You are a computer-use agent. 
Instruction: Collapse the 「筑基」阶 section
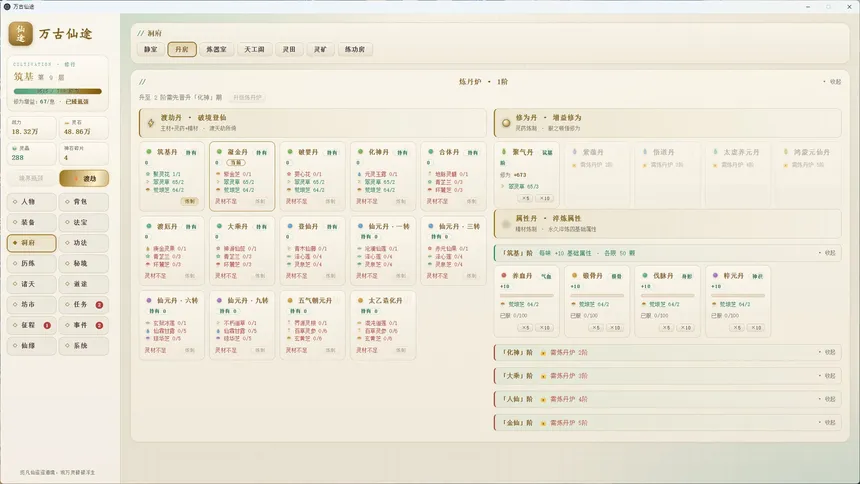(x=827, y=253)
